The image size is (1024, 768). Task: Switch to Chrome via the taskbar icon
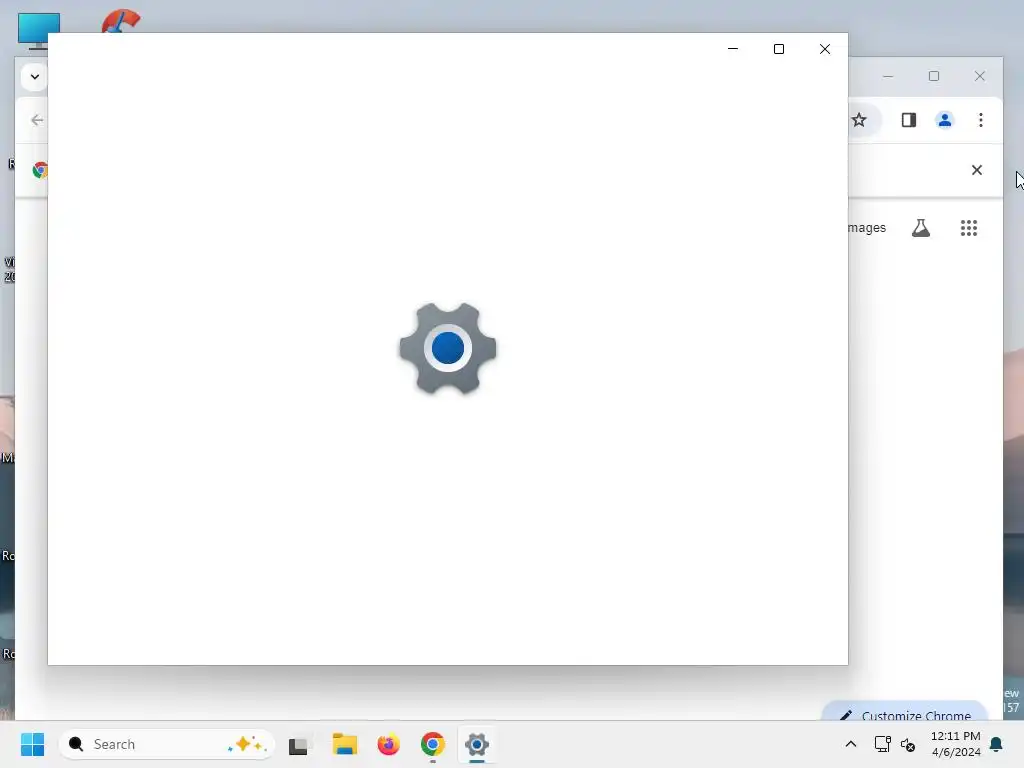pos(432,744)
